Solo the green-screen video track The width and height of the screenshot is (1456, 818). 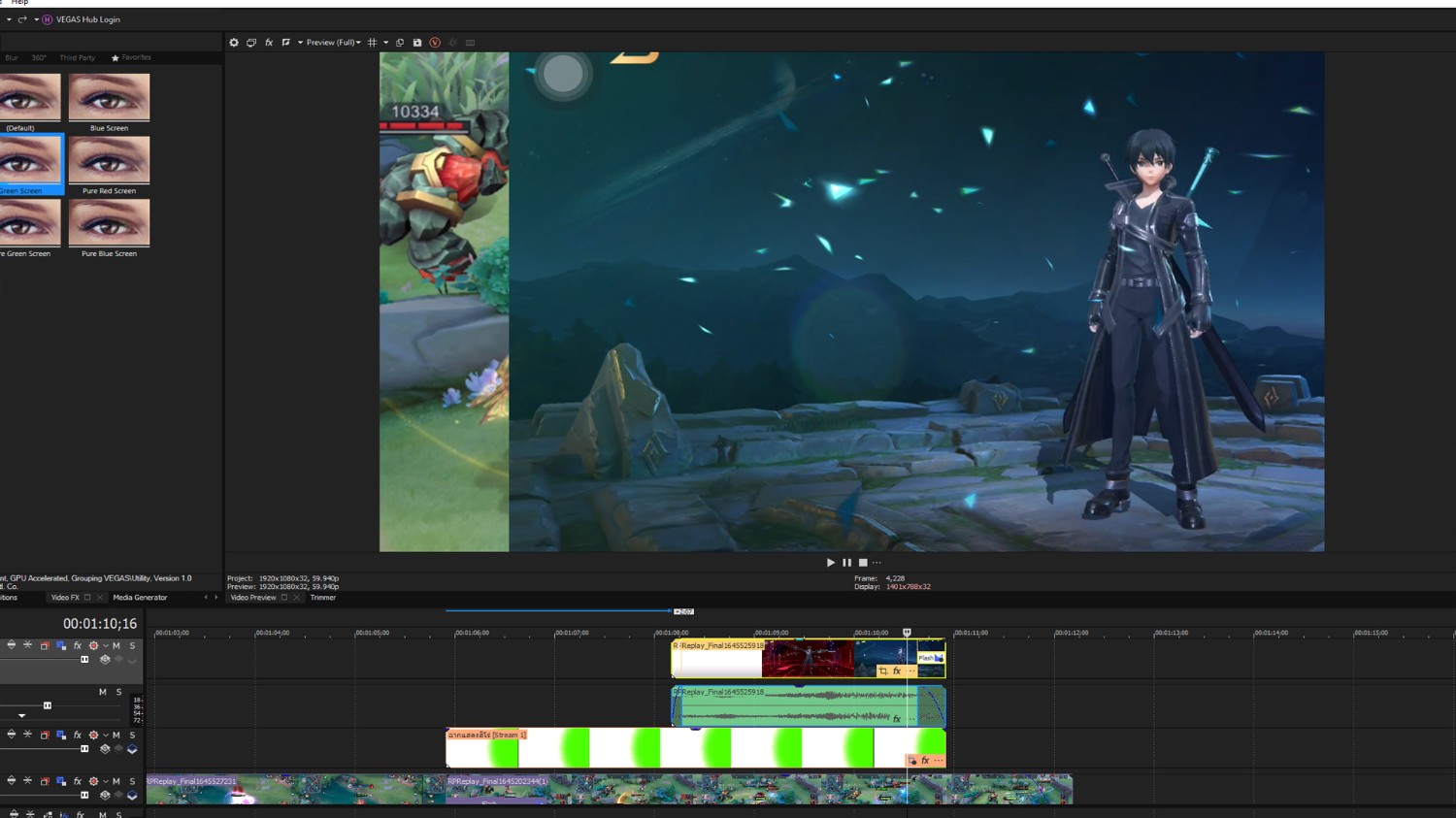click(133, 735)
